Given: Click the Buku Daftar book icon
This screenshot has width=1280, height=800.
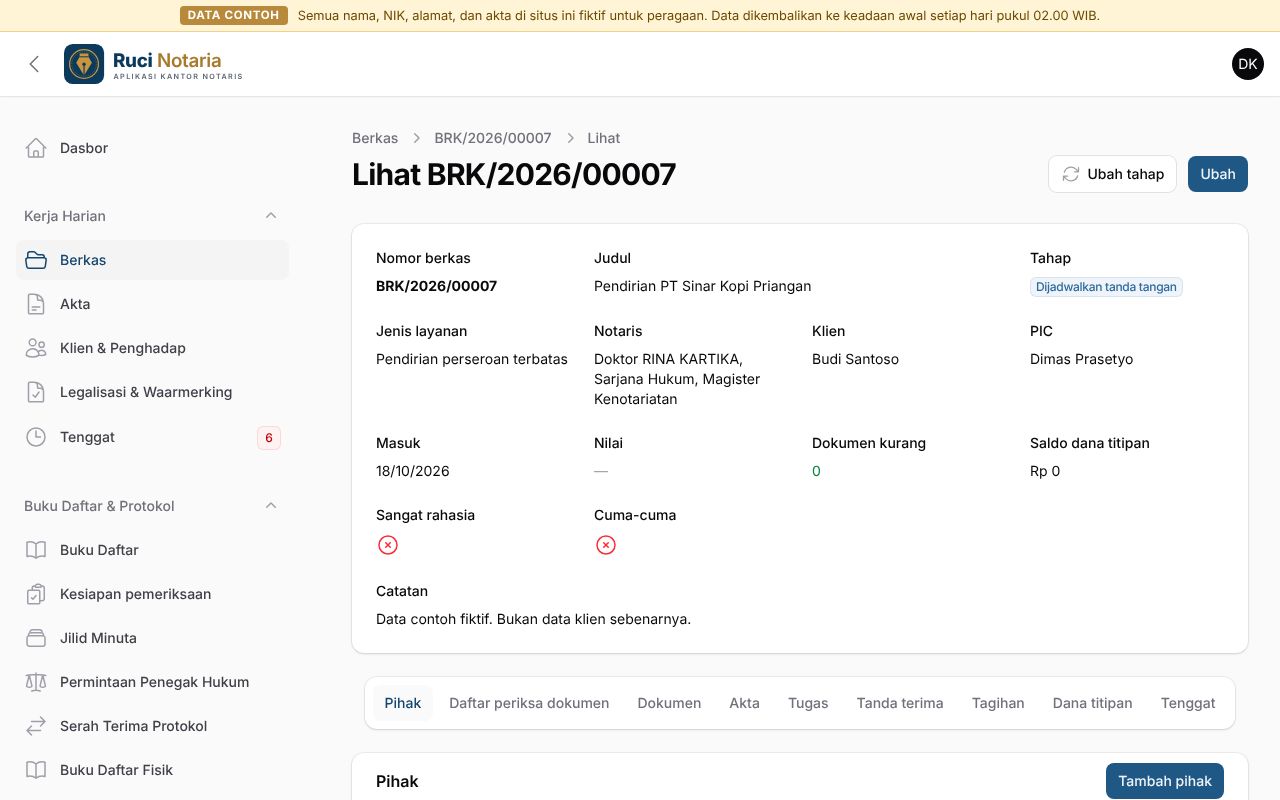Looking at the screenshot, I should point(36,550).
